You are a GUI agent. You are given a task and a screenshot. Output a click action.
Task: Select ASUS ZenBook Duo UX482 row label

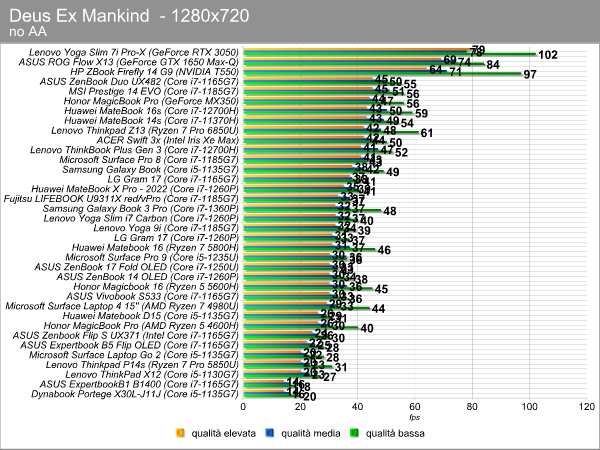[x=139, y=82]
